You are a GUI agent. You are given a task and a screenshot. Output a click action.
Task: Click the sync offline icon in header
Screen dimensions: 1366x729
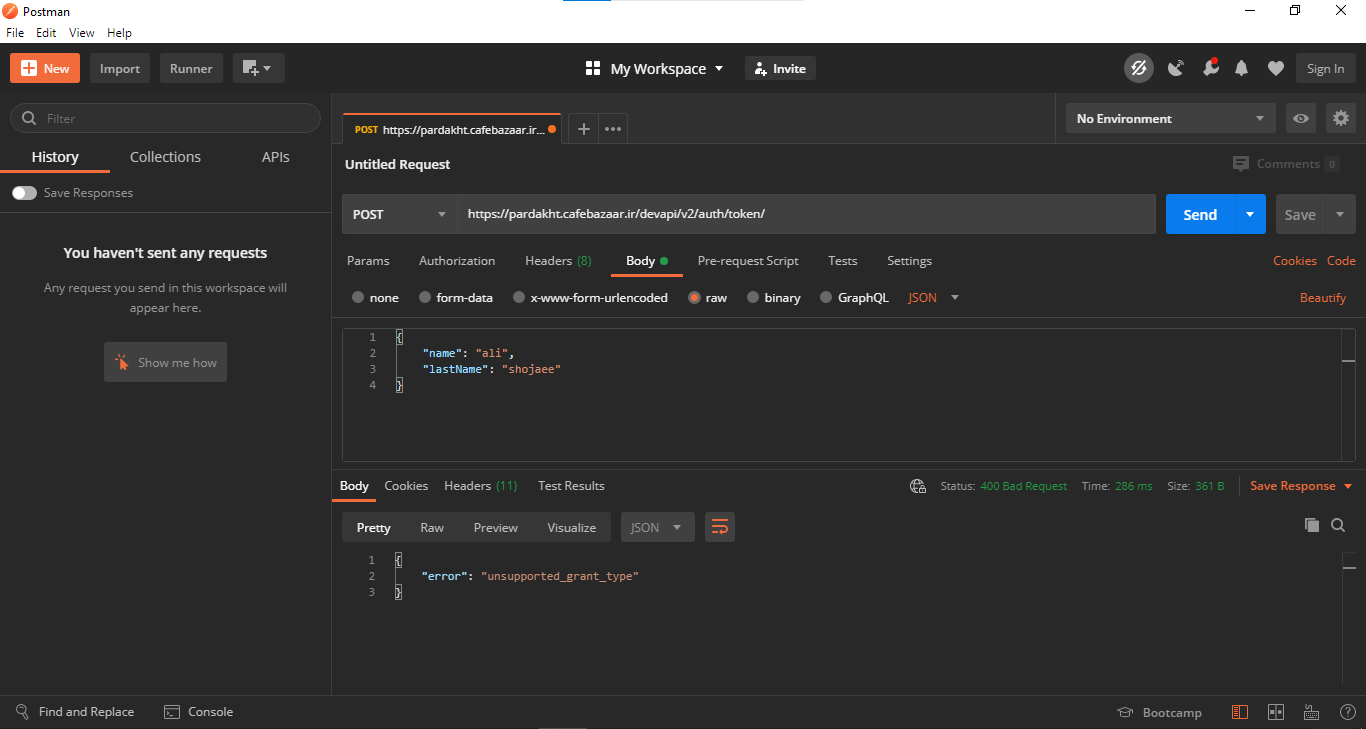click(x=1138, y=68)
